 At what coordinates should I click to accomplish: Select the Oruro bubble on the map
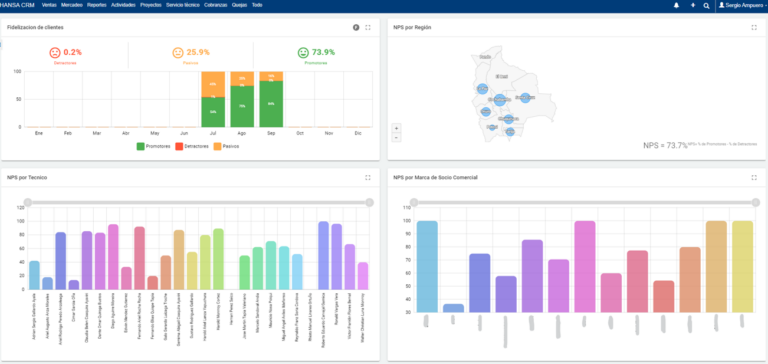point(485,112)
